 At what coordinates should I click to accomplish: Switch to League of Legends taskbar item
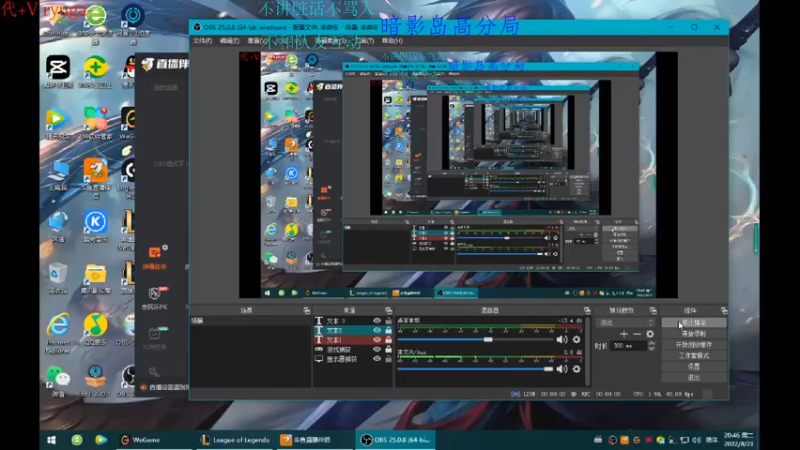[235, 439]
